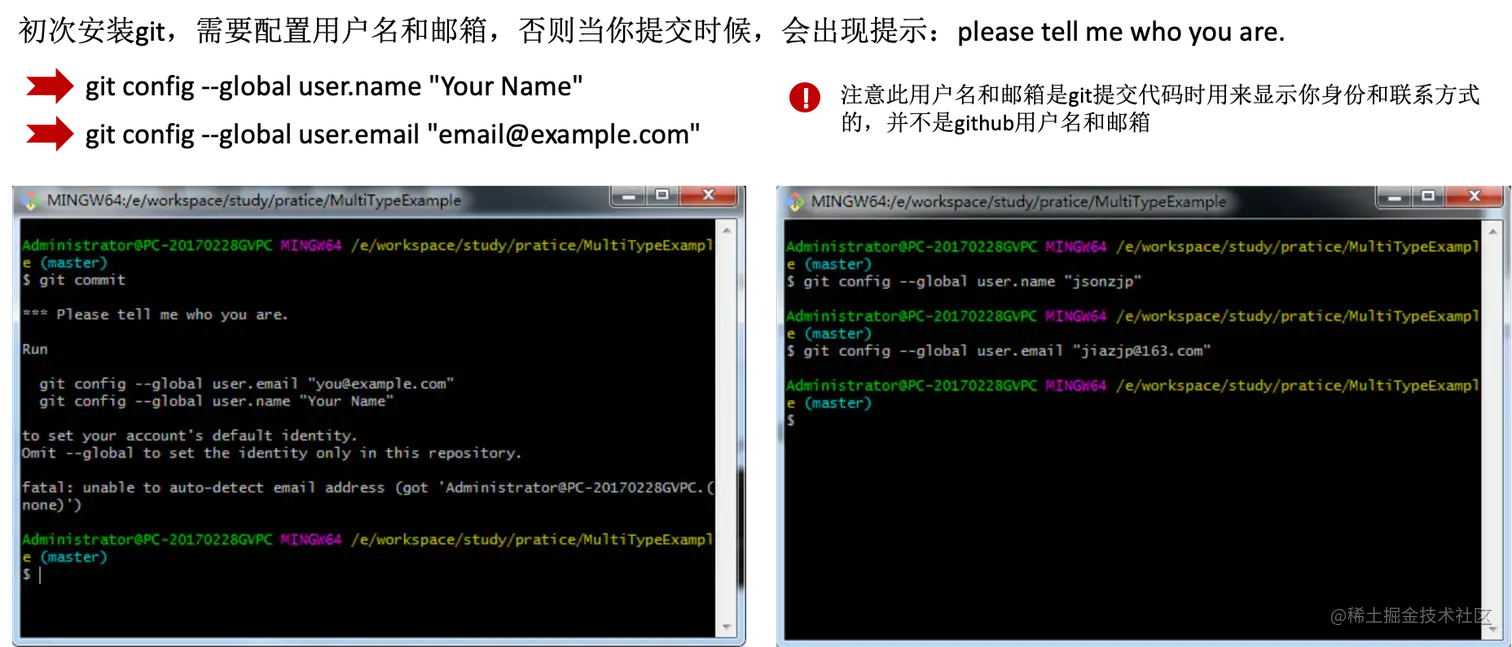This screenshot has width=1512, height=647.
Task: Click the red exclamation warning icon beside the note
Action: [805, 96]
